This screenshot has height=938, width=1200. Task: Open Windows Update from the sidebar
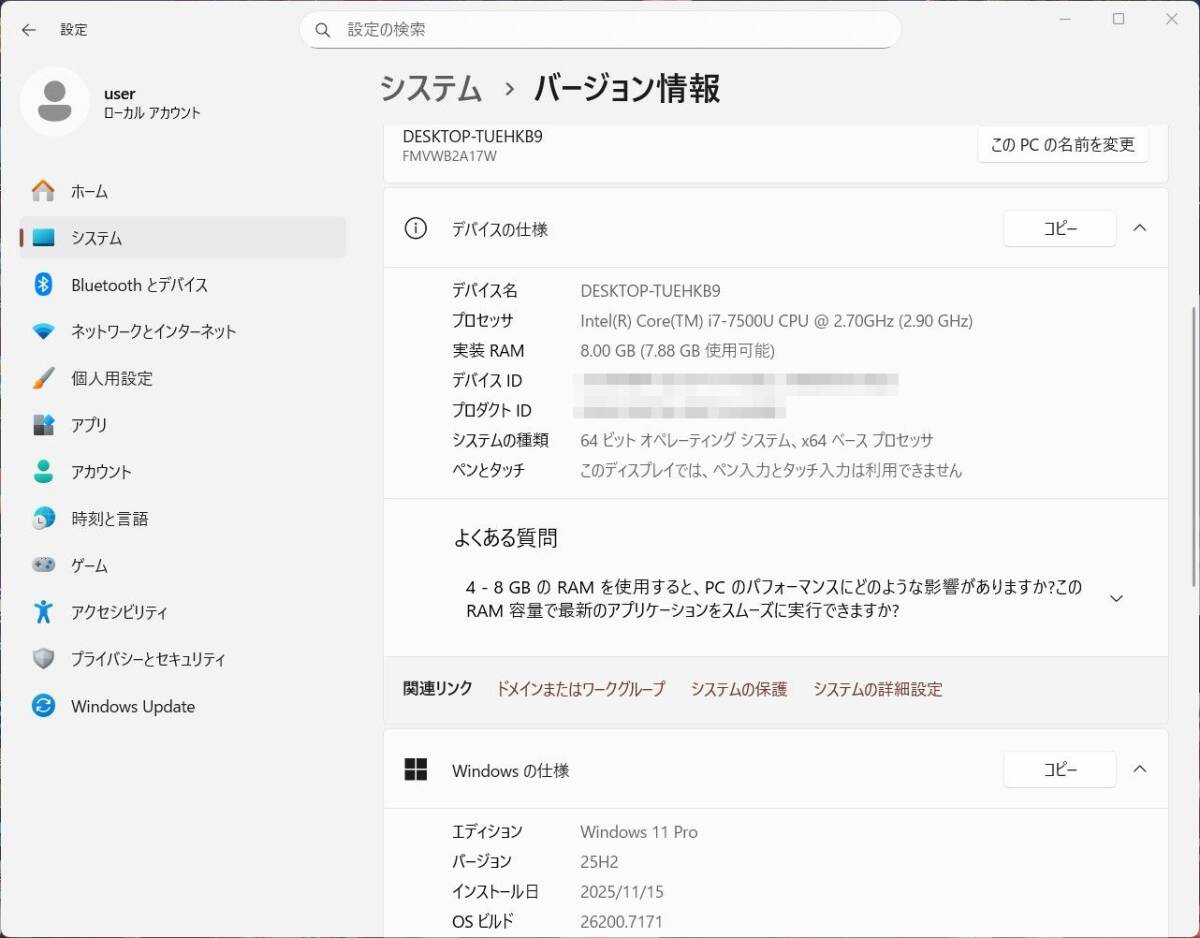(x=132, y=706)
